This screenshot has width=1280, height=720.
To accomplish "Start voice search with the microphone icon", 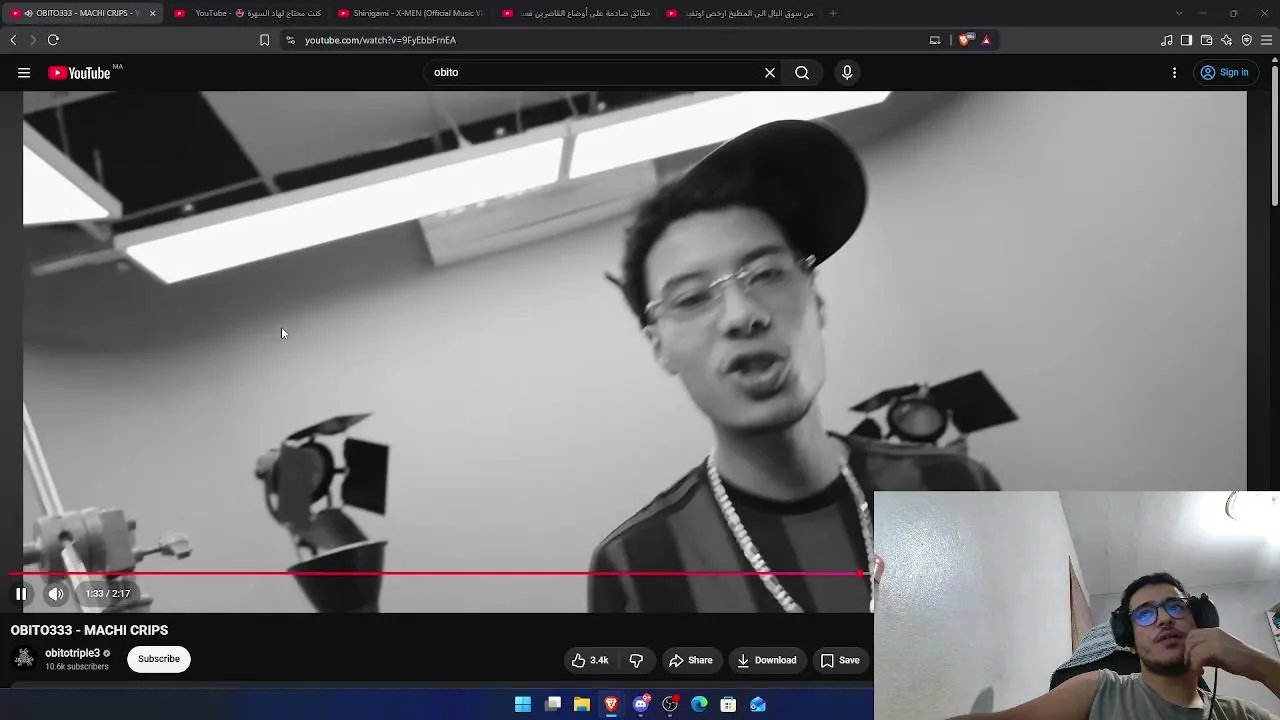I will point(847,73).
